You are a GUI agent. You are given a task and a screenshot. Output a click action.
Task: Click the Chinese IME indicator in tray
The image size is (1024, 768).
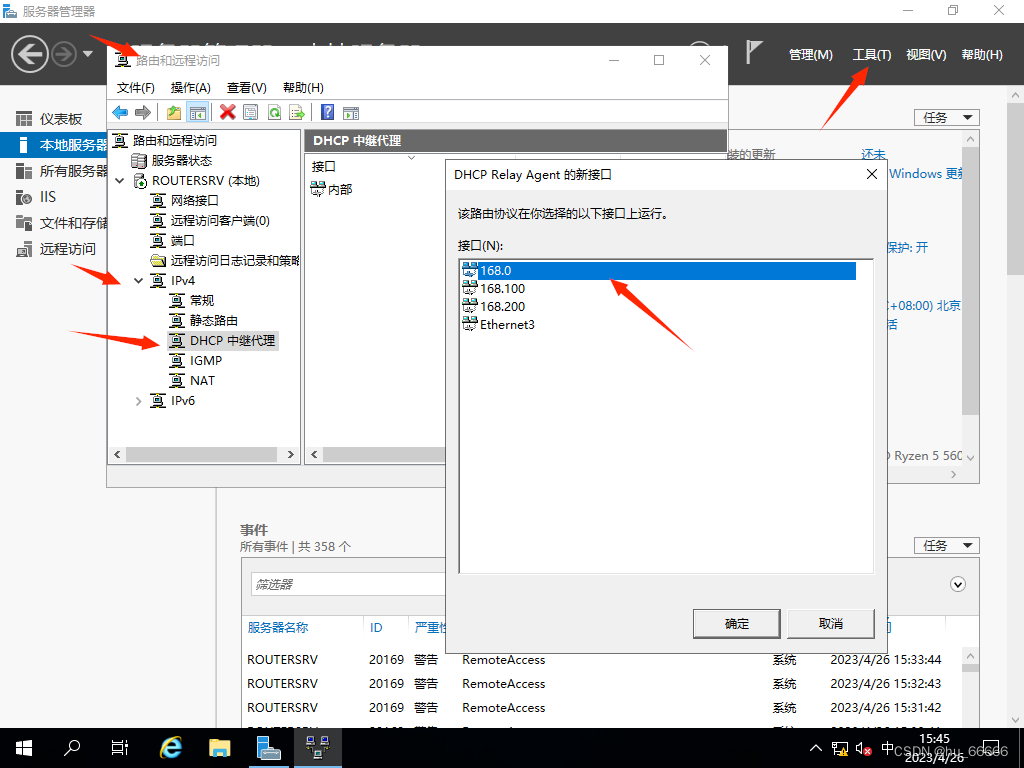coord(888,748)
